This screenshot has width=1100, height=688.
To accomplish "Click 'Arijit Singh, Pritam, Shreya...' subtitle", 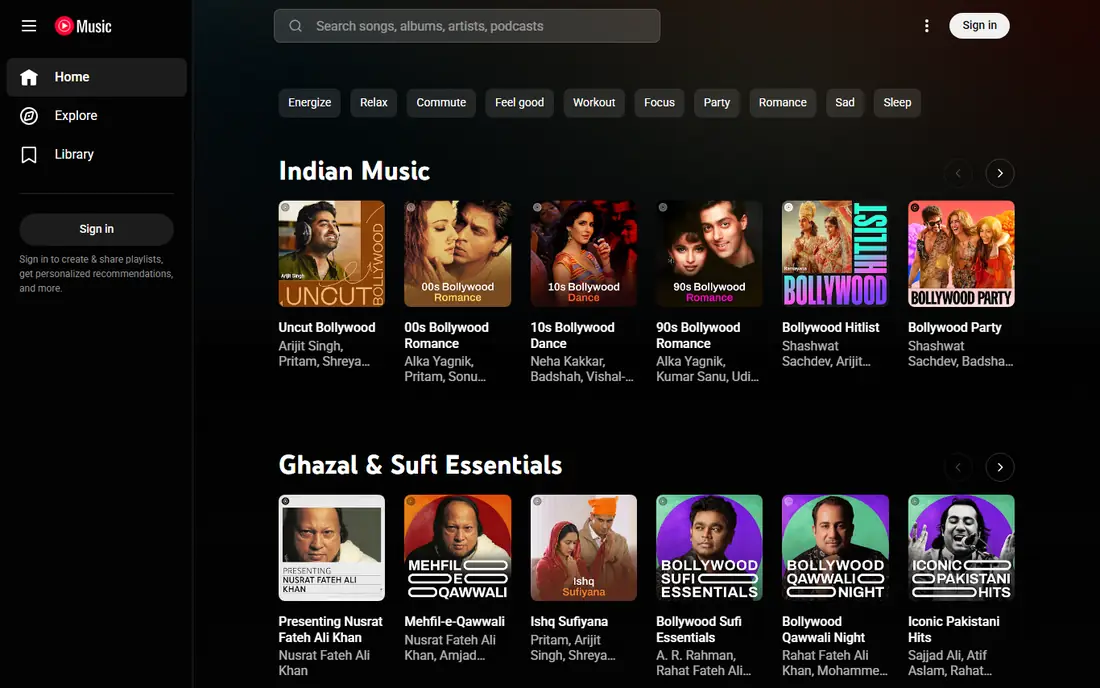I will click(324, 353).
